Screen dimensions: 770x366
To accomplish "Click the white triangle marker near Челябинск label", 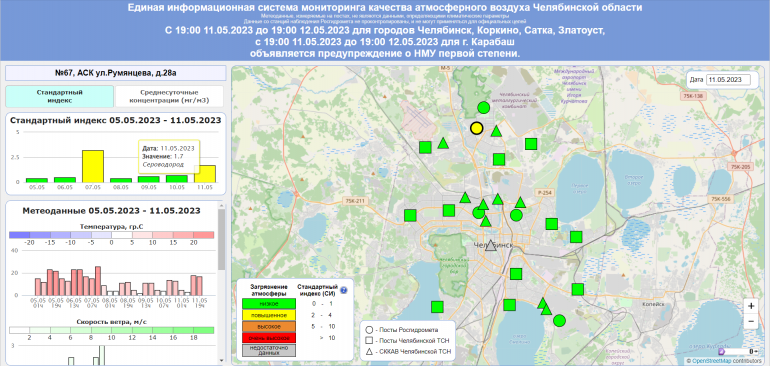I will [491, 245].
